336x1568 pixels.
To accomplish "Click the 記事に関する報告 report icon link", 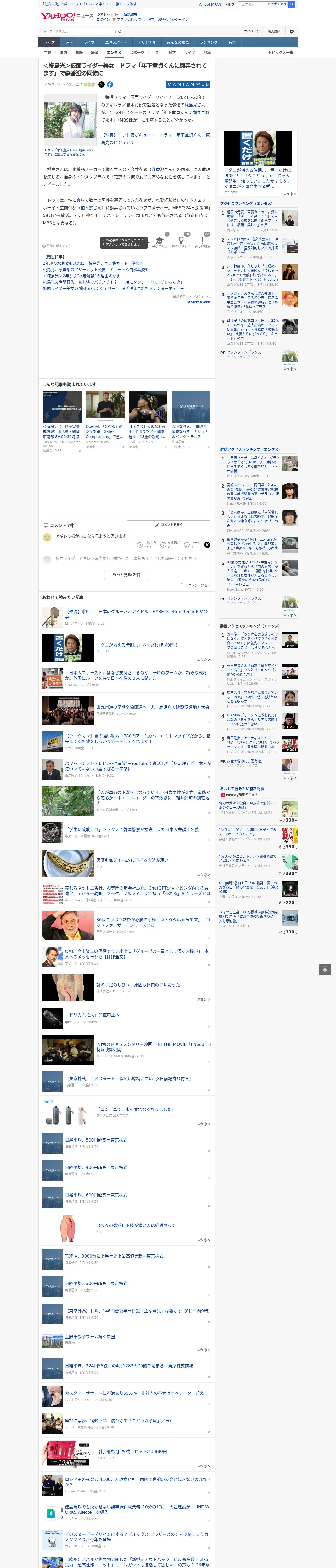I will tap(57, 246).
